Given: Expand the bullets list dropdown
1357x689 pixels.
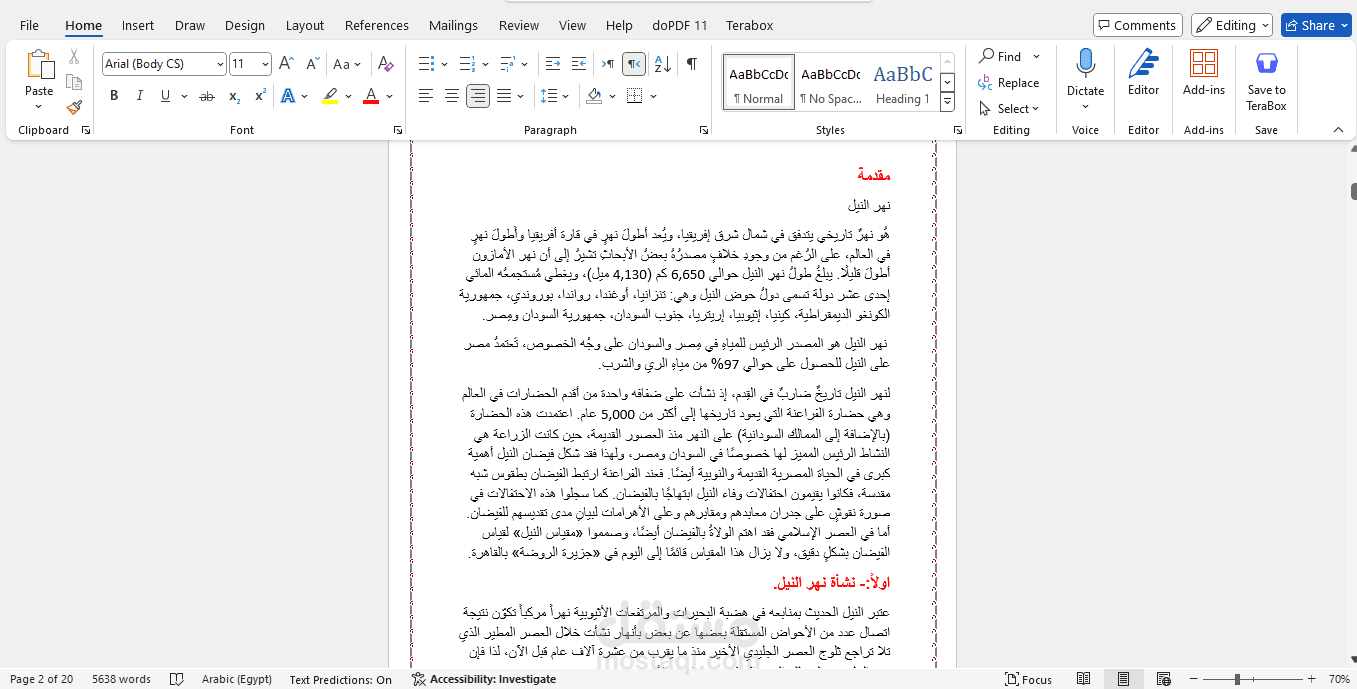Looking at the screenshot, I should (x=442, y=64).
